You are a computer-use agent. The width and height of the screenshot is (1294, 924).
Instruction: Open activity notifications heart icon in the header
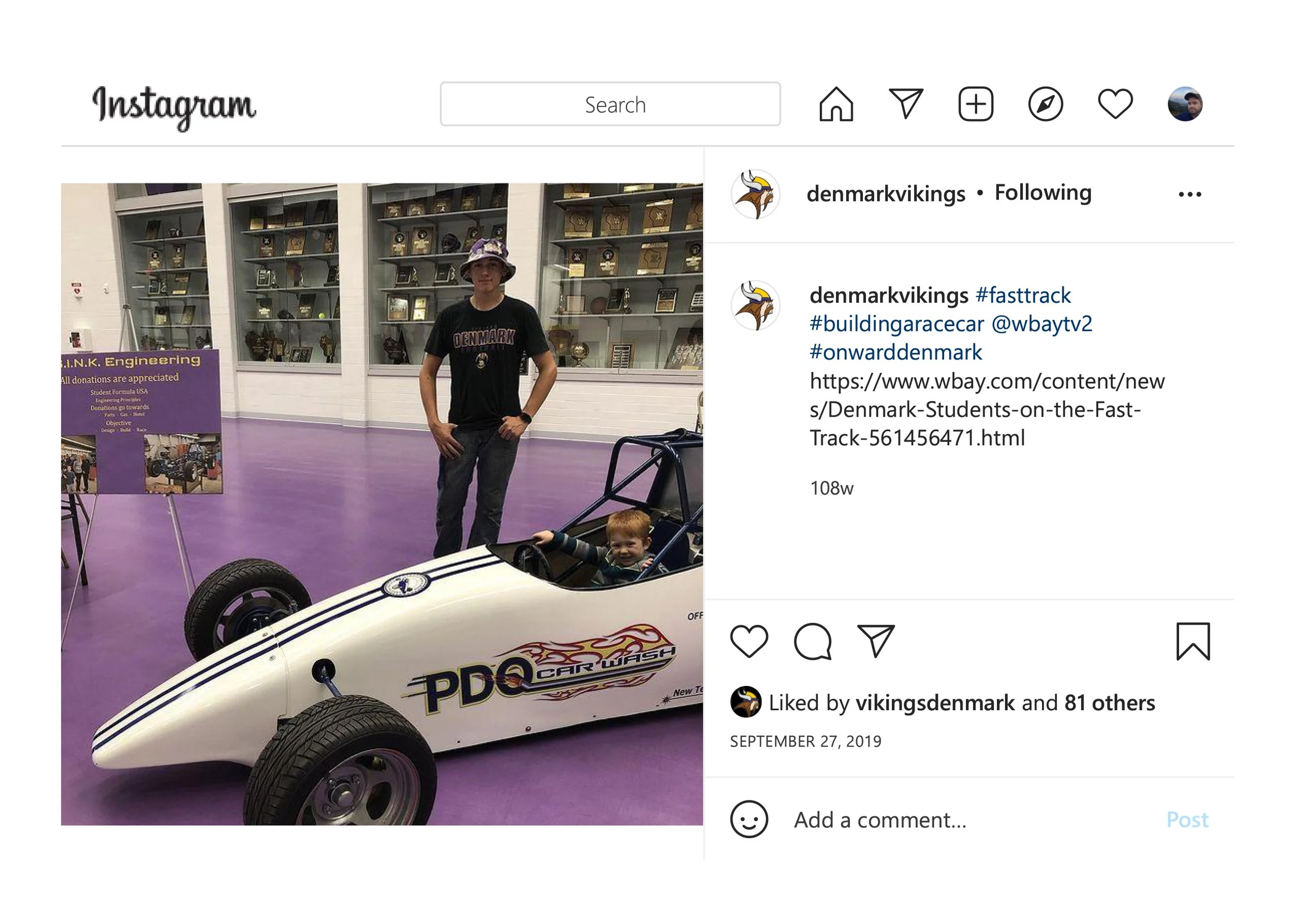1115,104
